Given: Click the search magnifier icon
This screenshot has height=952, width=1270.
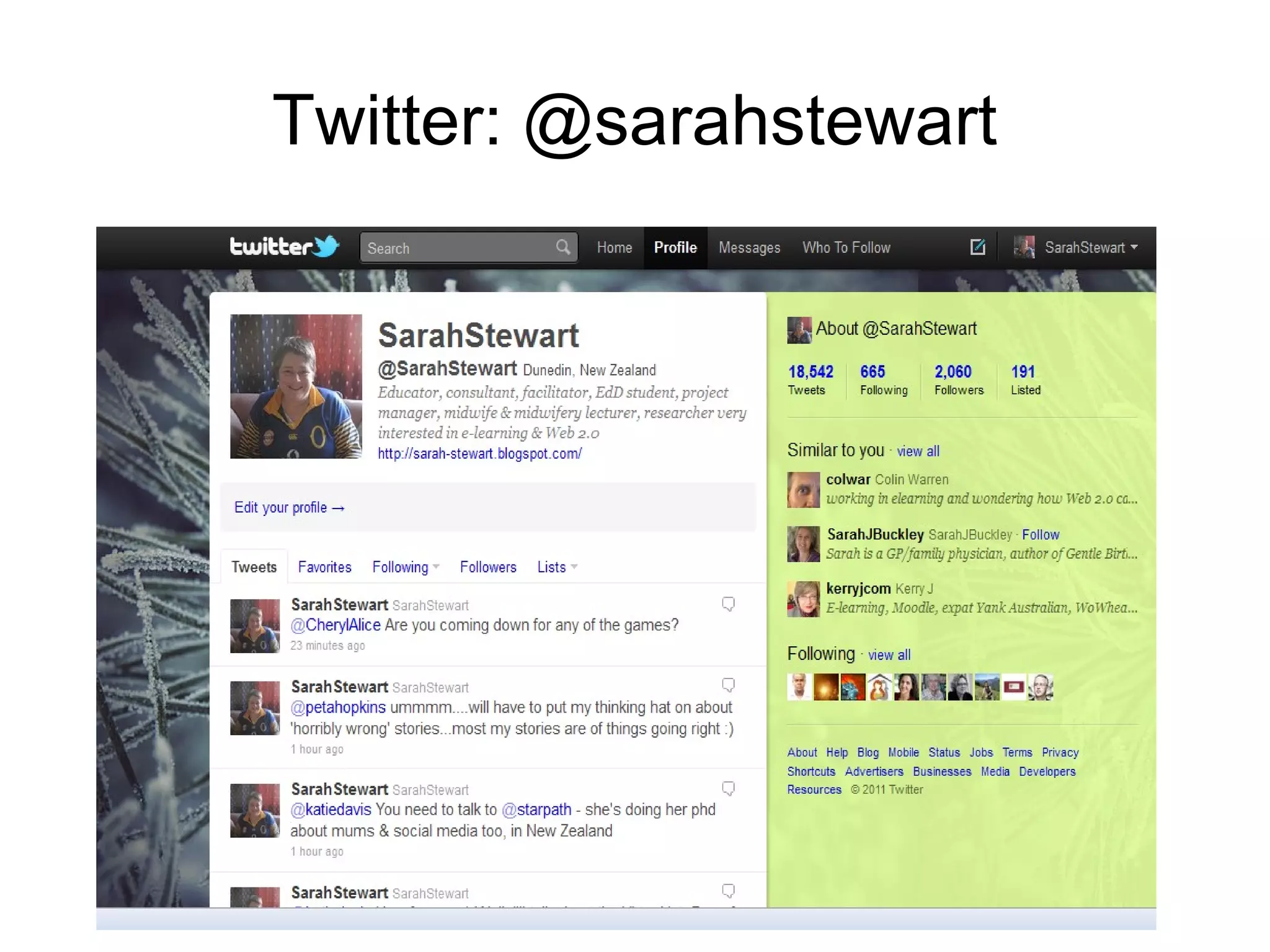Looking at the screenshot, I should click(x=563, y=247).
